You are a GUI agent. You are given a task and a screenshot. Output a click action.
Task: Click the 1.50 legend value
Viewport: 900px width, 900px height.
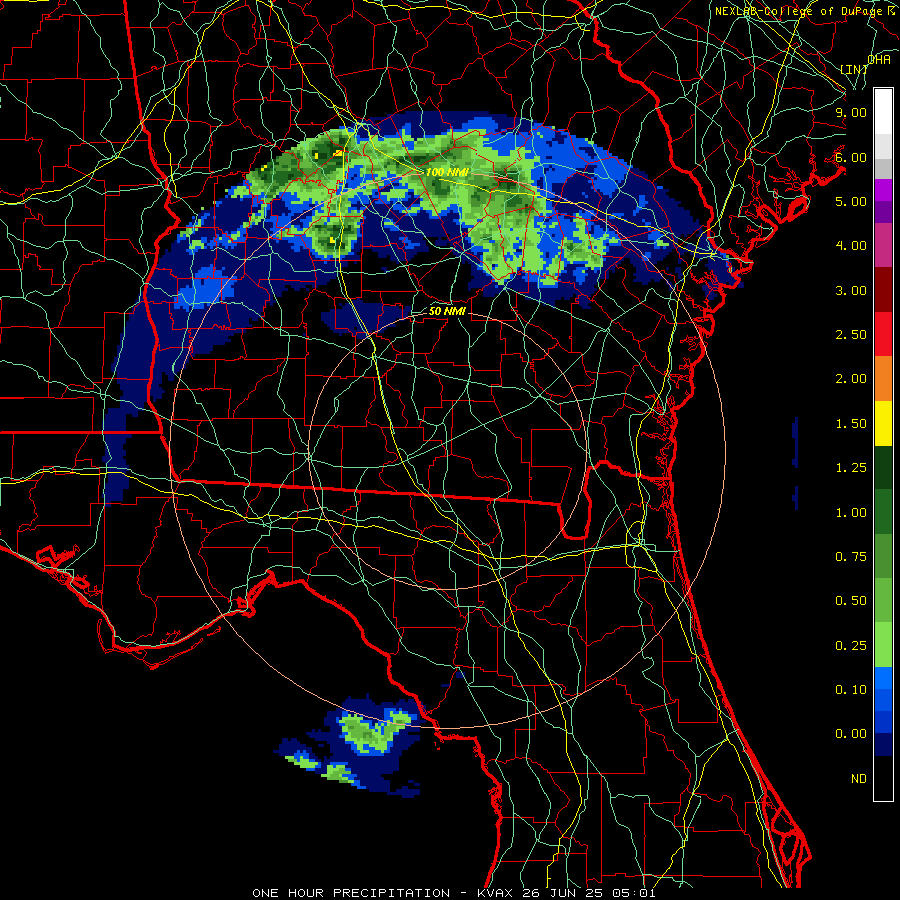(x=851, y=424)
